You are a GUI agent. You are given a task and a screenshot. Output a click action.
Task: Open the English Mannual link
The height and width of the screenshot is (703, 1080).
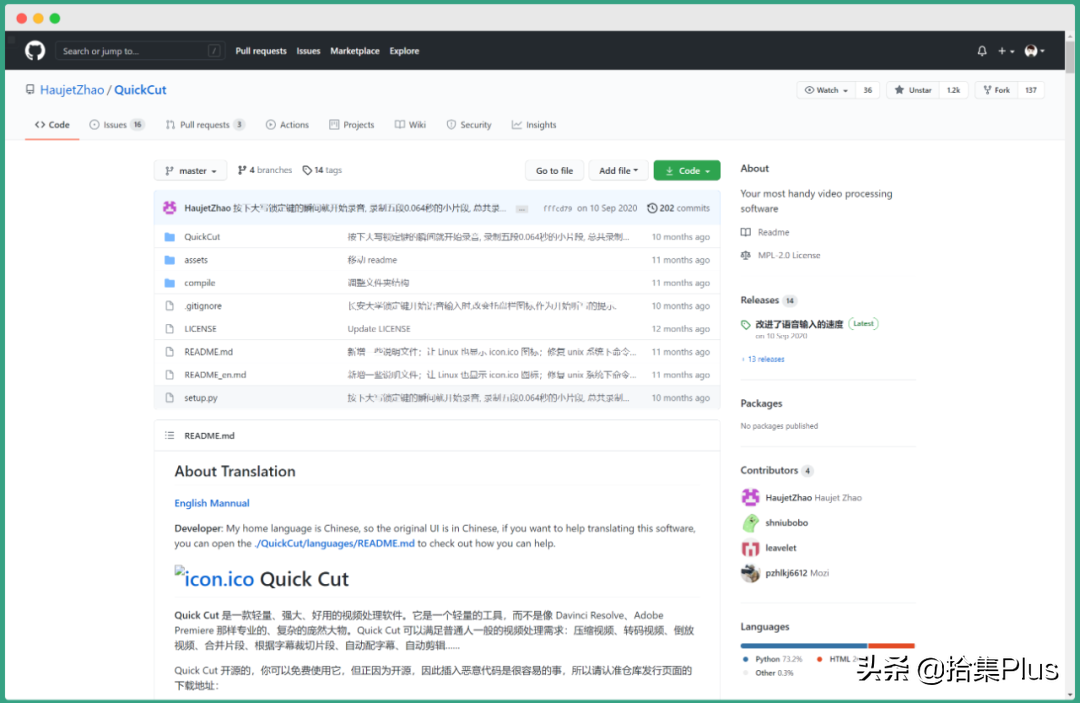pos(212,503)
